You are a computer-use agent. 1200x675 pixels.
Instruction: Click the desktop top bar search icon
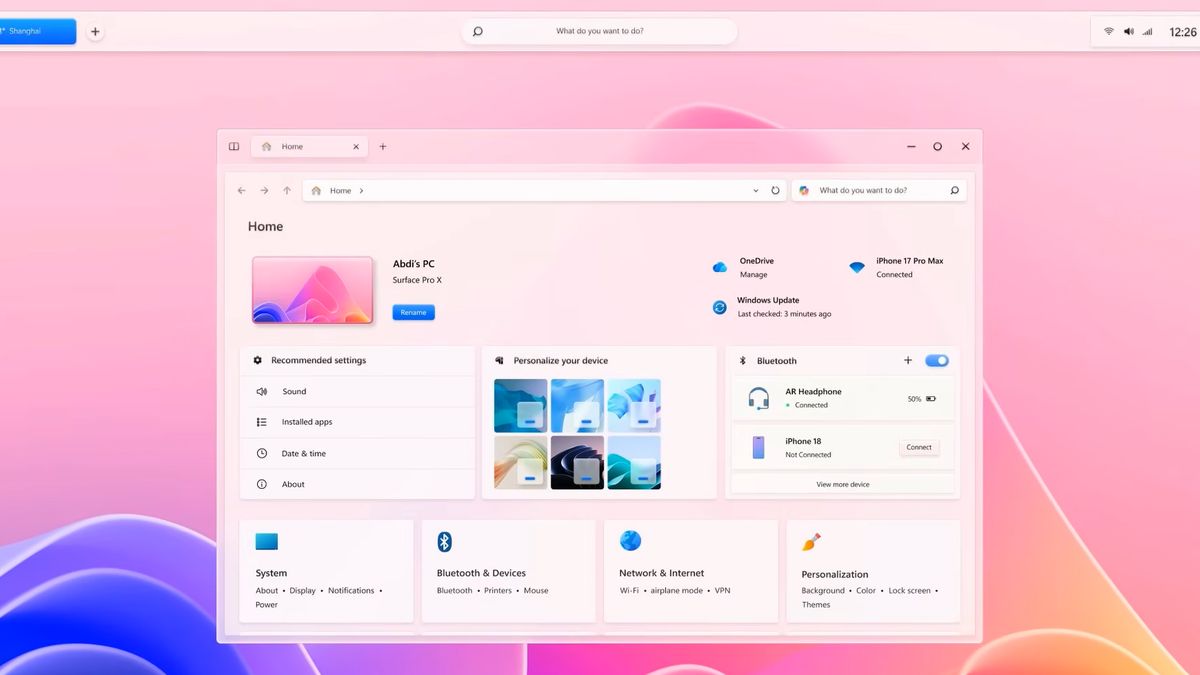478,31
